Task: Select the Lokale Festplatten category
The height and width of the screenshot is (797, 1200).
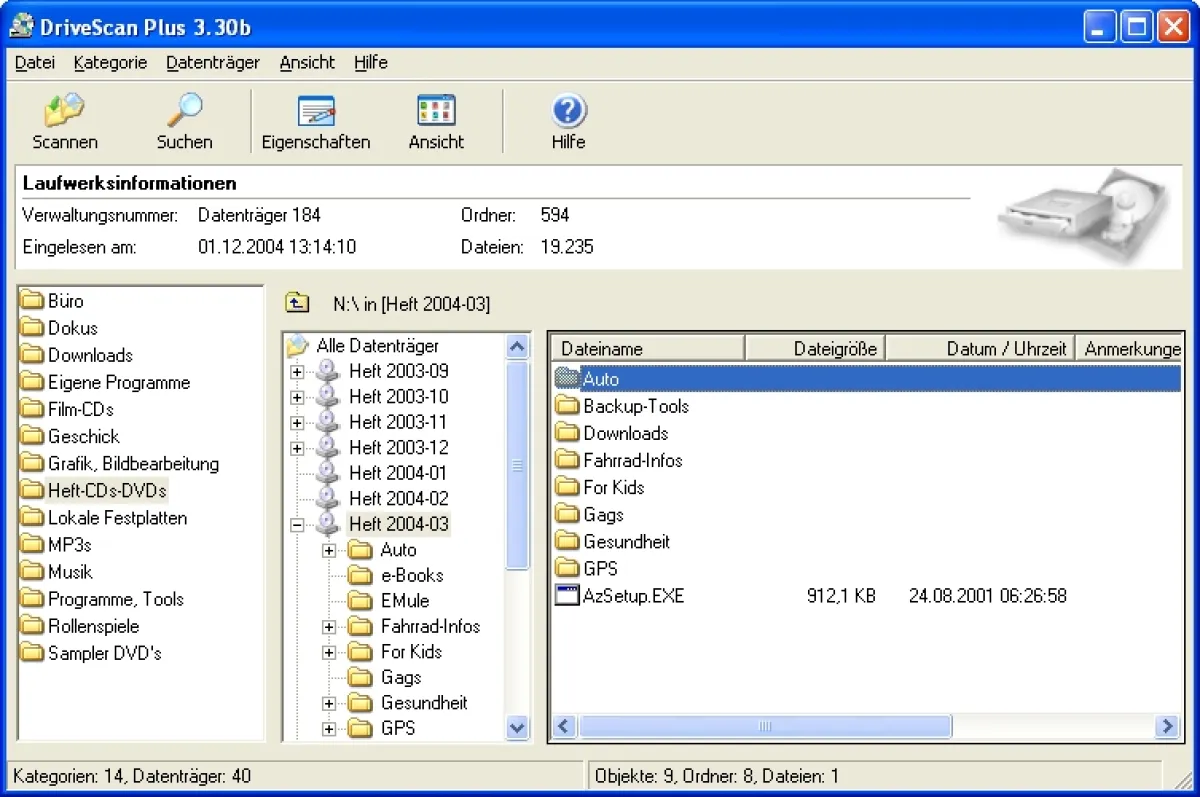Action: click(x=117, y=518)
